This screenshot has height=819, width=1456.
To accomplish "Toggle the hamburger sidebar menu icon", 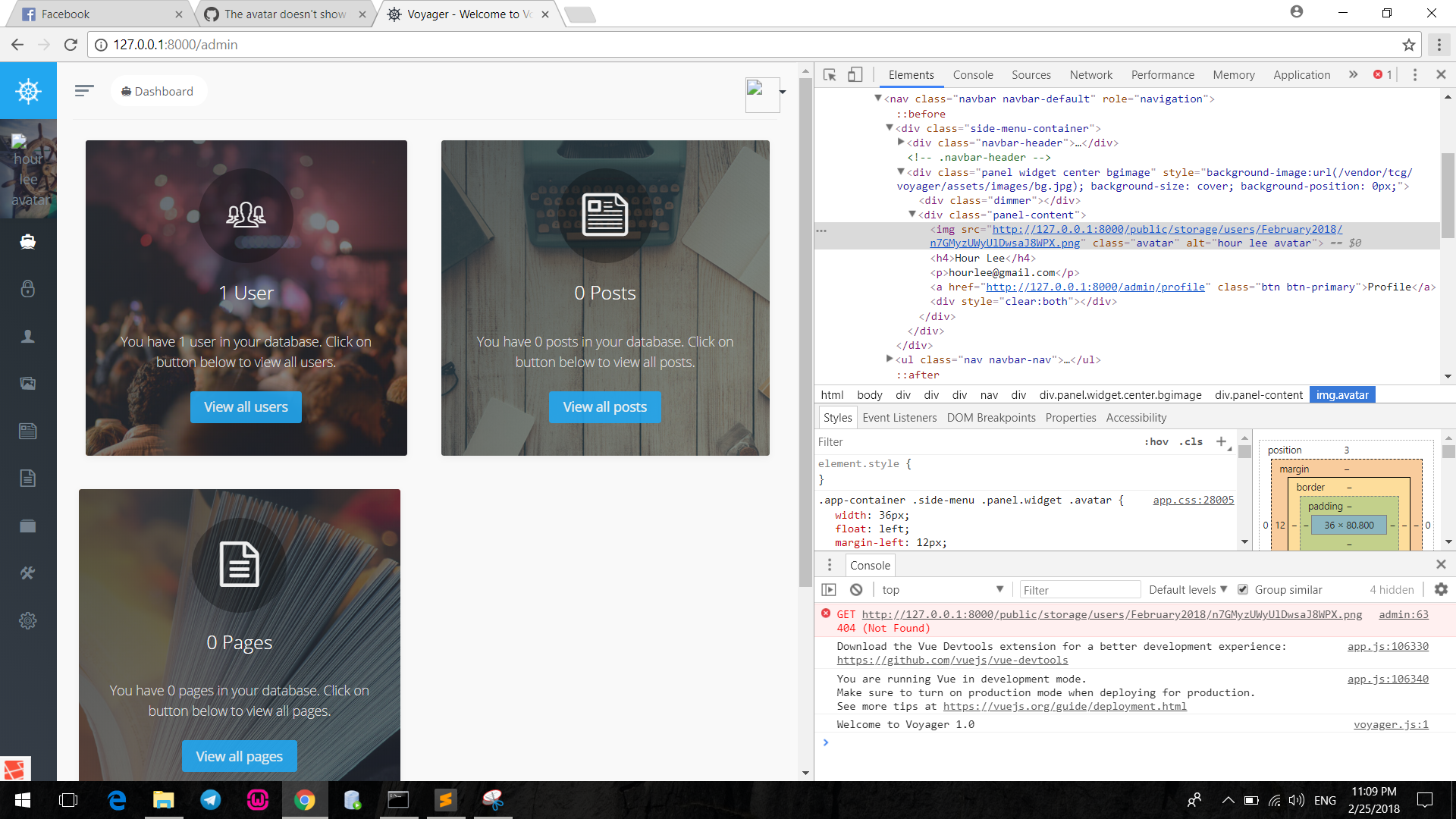I will tap(84, 91).
